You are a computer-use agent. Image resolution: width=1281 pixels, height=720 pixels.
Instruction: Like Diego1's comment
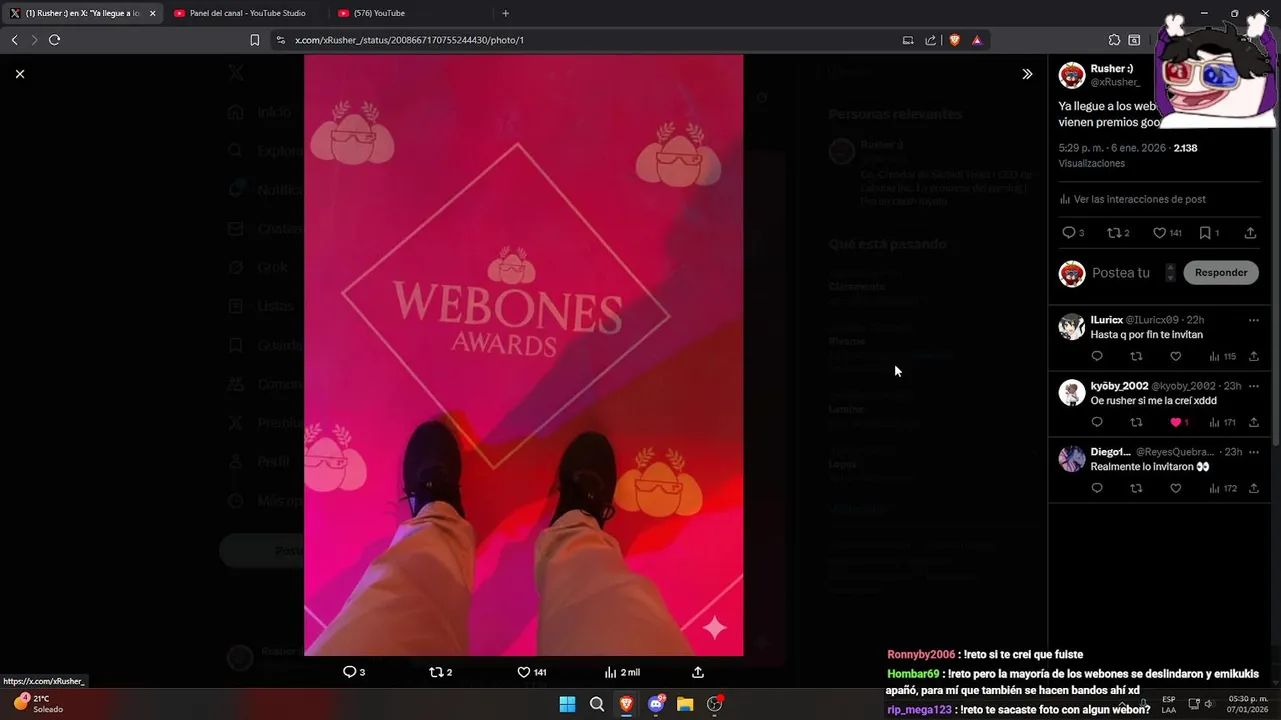[1176, 488]
